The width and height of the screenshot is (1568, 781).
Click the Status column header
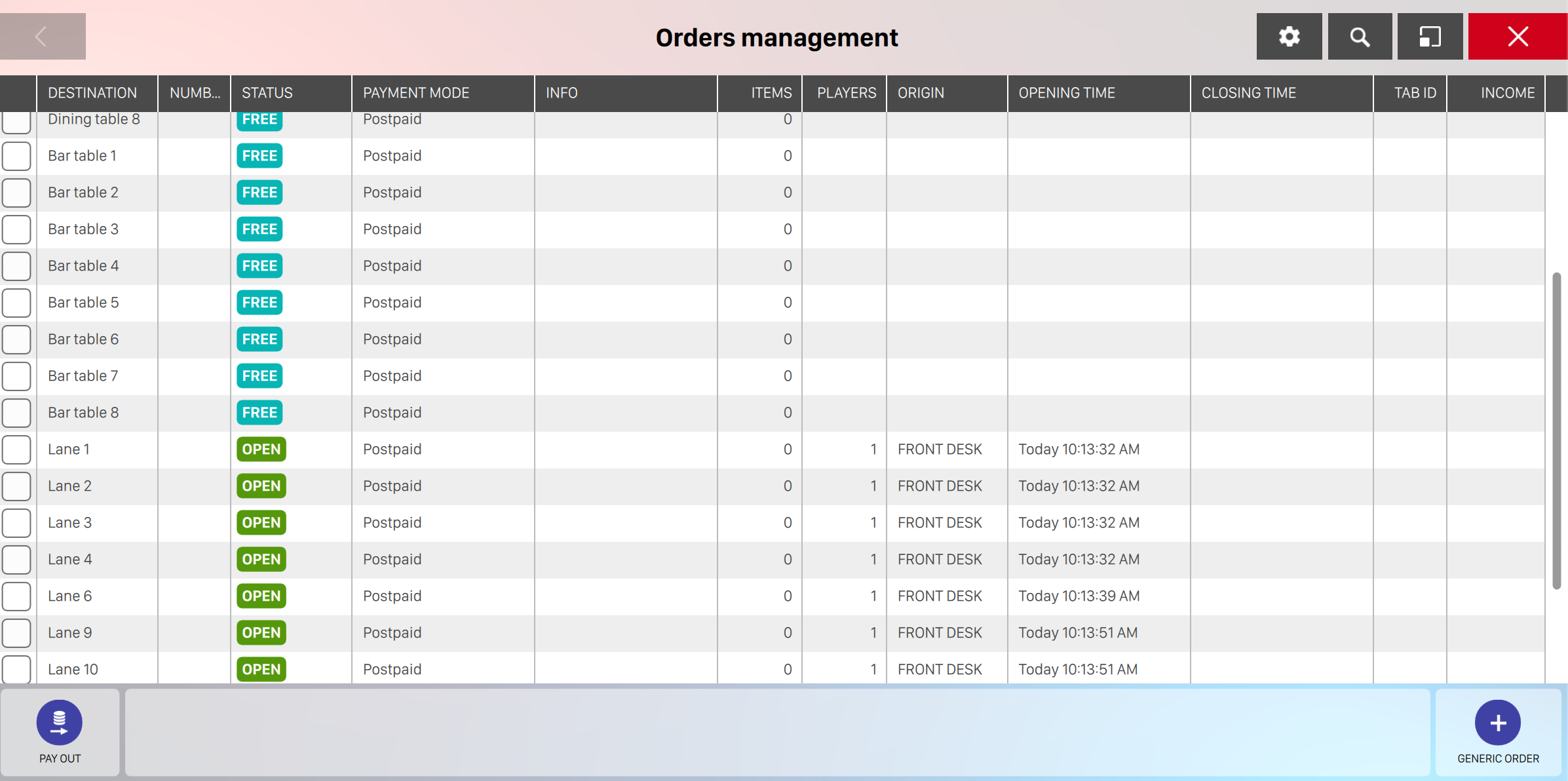pyautogui.click(x=267, y=93)
